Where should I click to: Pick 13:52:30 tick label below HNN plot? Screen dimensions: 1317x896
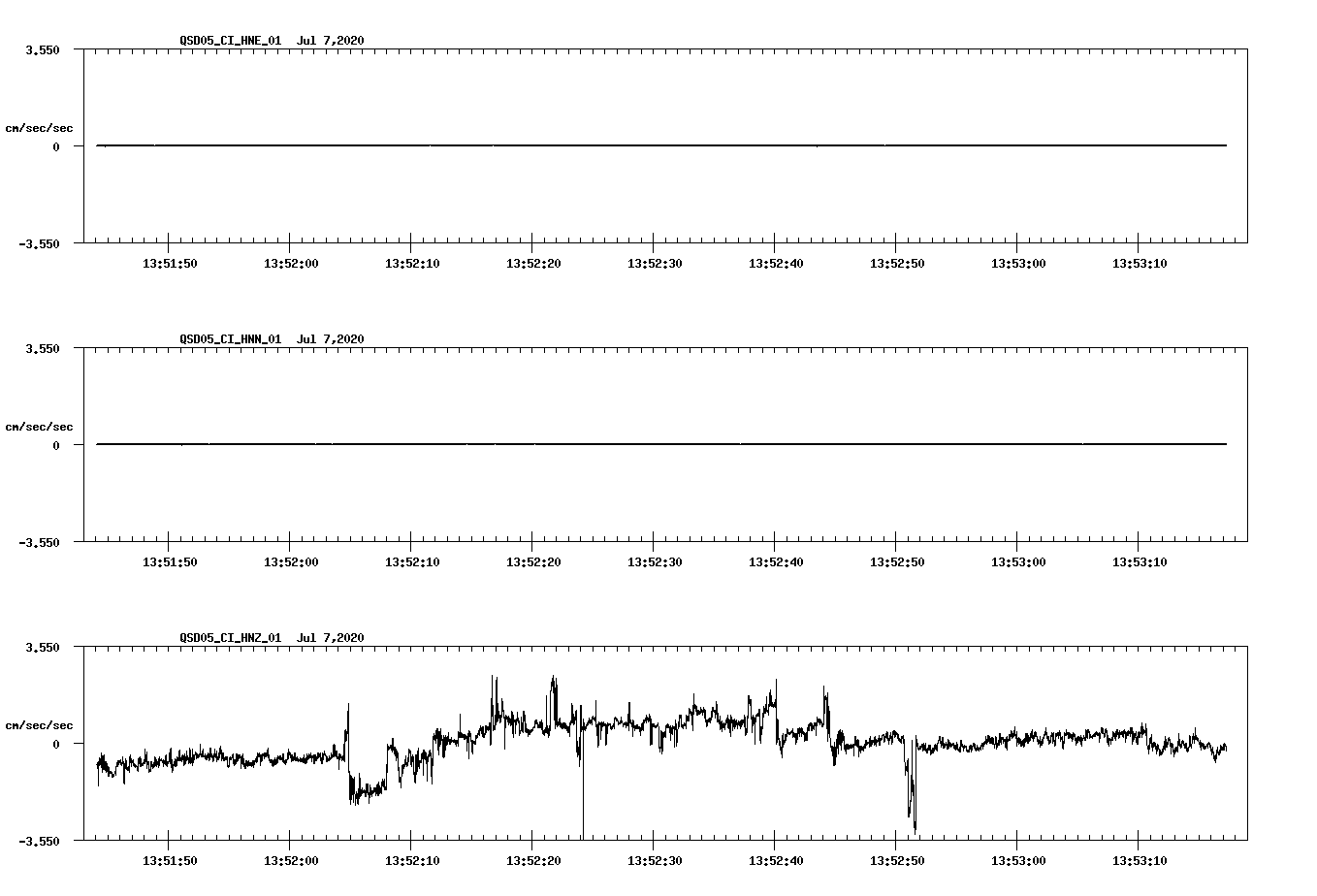[x=655, y=561]
